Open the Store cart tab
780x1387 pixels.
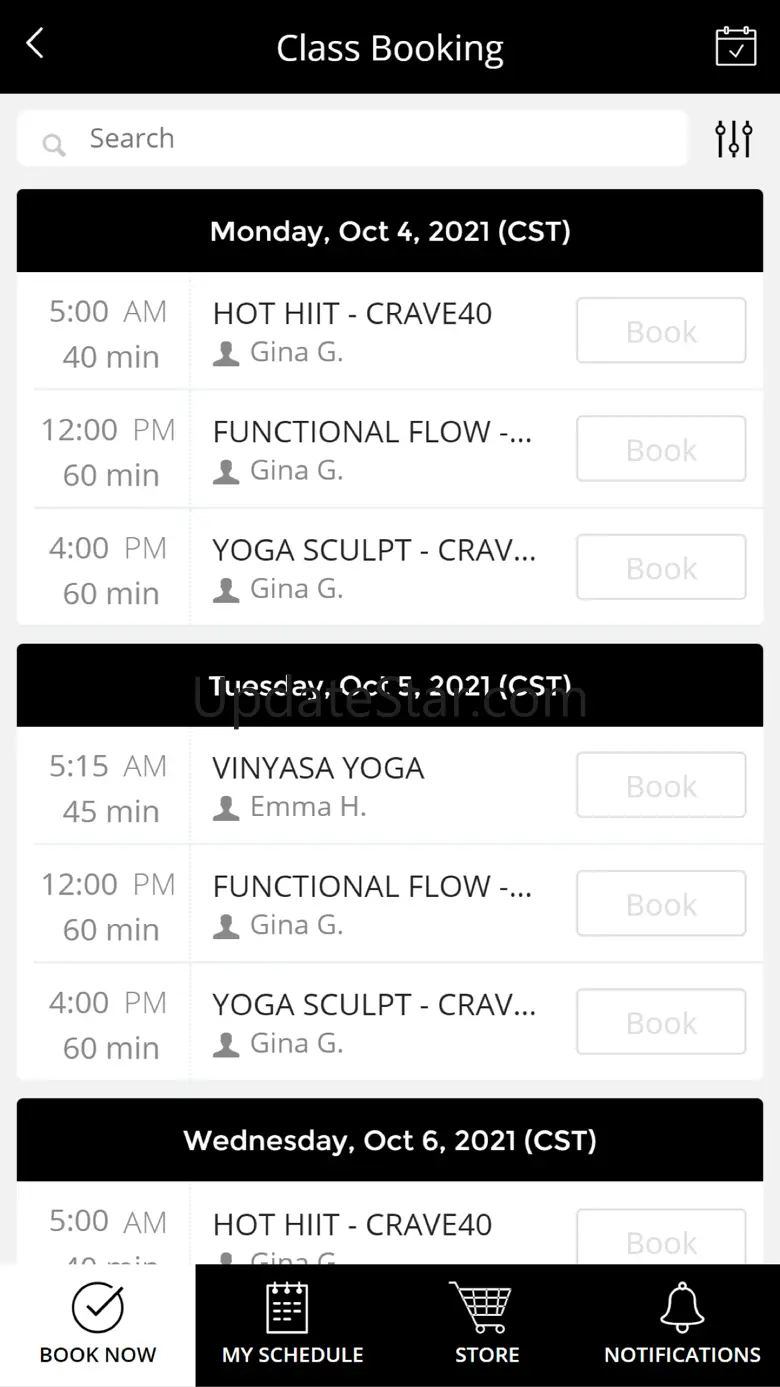pos(487,1325)
